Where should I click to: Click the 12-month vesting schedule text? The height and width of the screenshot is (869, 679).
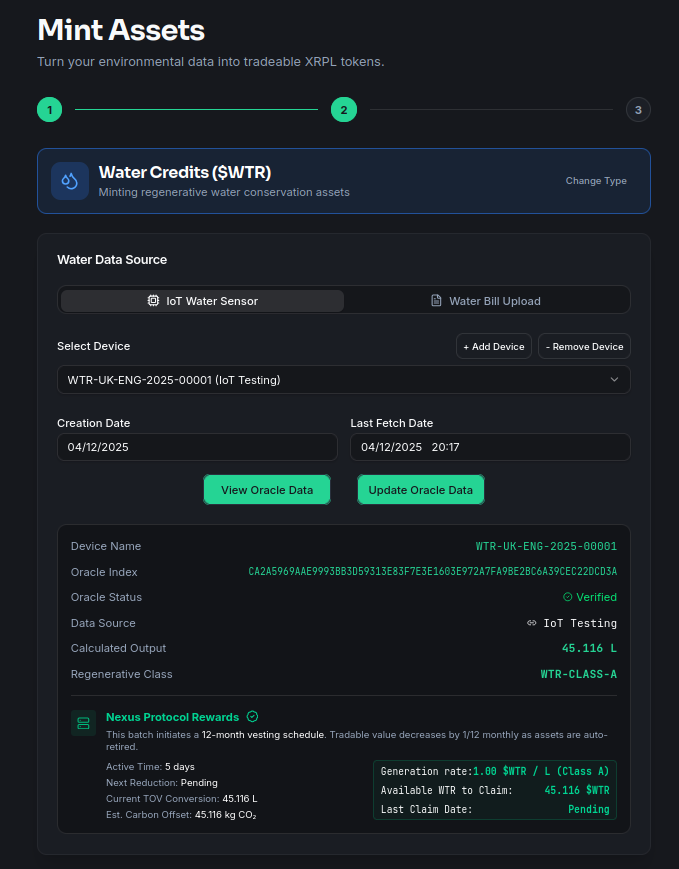(x=263, y=734)
